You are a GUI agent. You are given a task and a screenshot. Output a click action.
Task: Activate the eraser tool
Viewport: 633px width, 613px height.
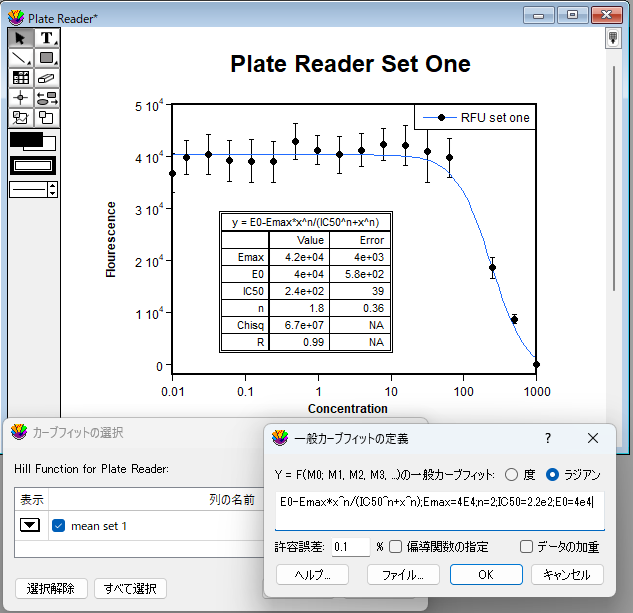pyautogui.click(x=46, y=78)
